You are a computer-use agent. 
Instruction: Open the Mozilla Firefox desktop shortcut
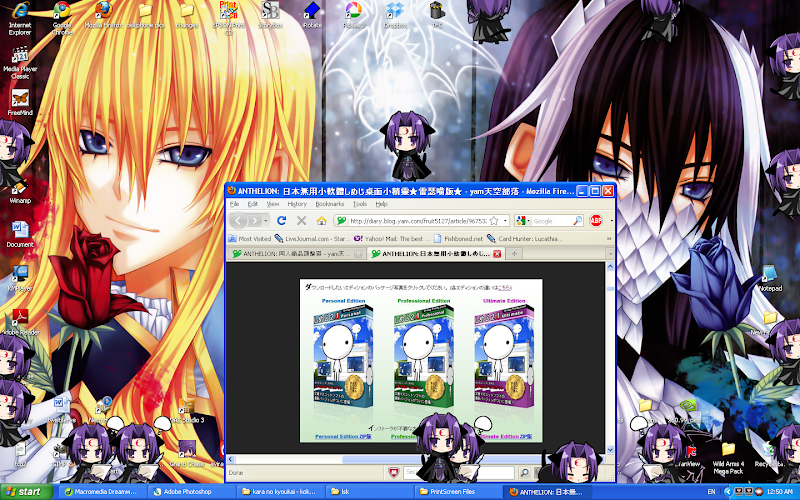point(104,14)
